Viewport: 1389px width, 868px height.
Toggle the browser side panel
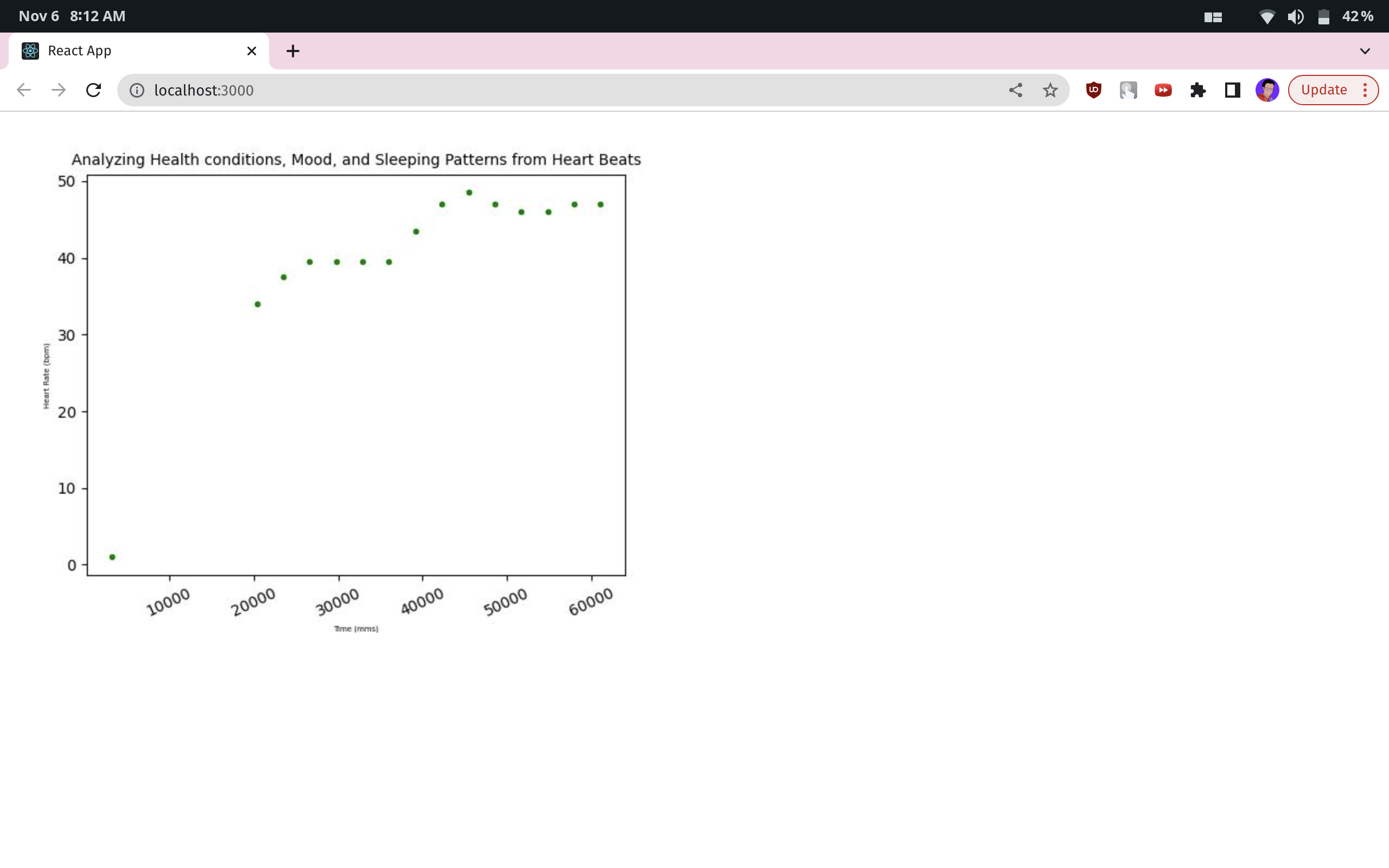coord(1232,90)
